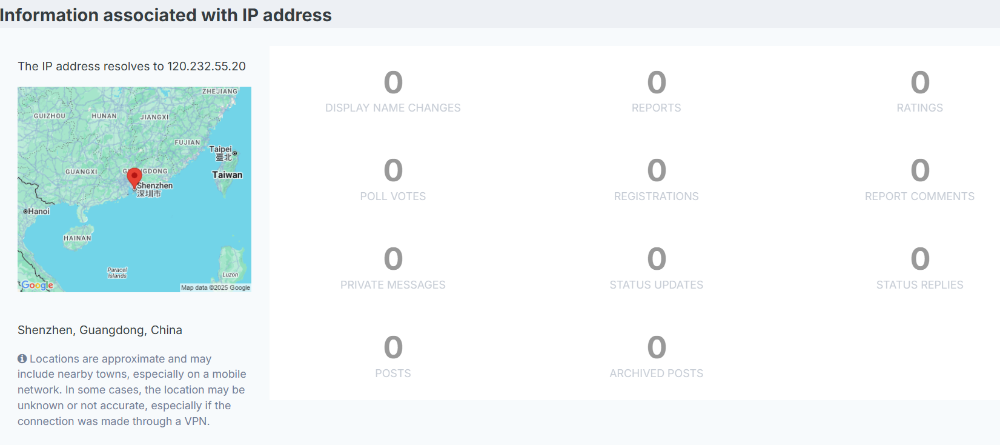Click the Google logo on the map
Viewport: 1000px width, 445px height.
(x=37, y=285)
